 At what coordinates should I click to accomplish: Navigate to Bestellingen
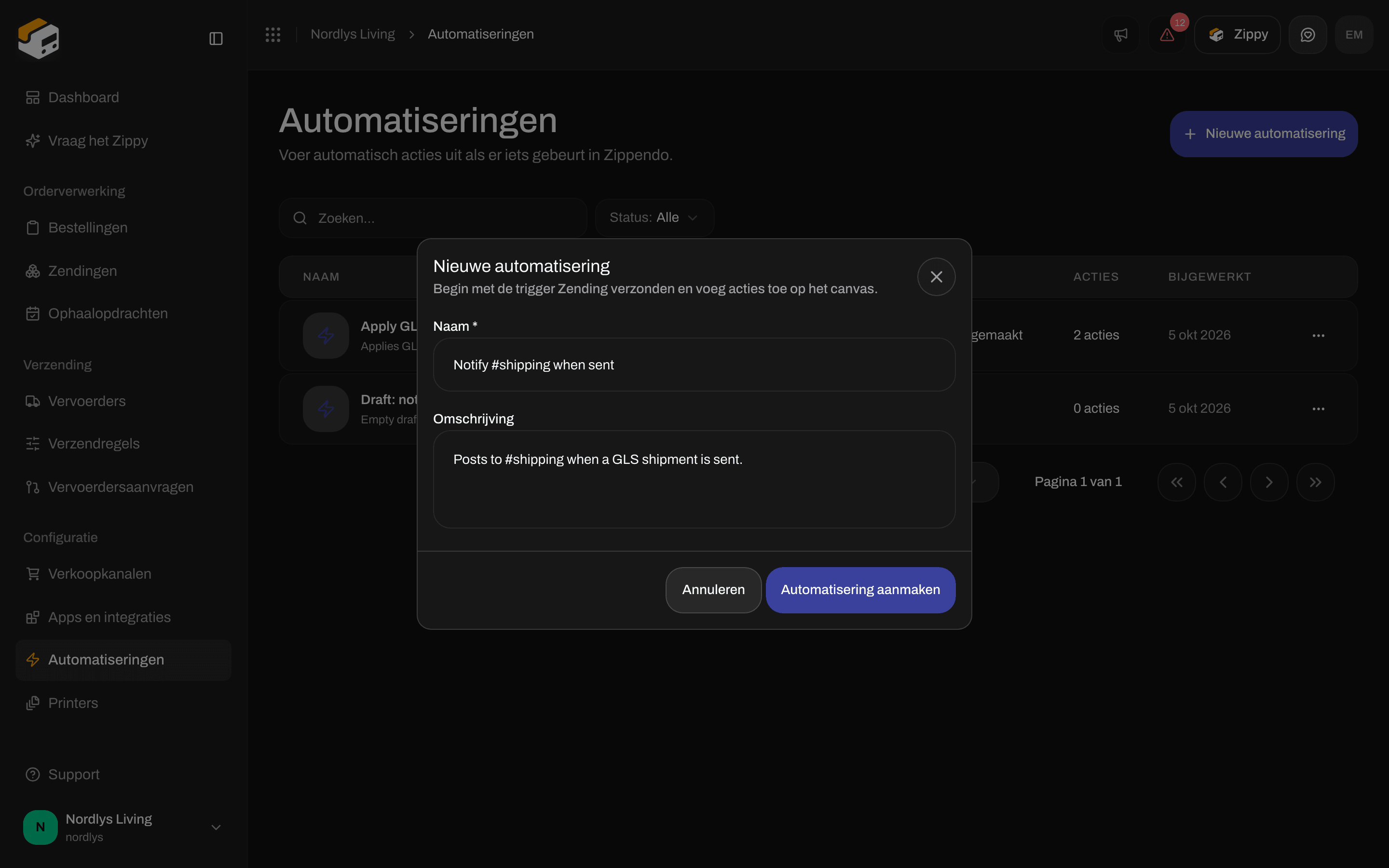[x=123, y=227]
